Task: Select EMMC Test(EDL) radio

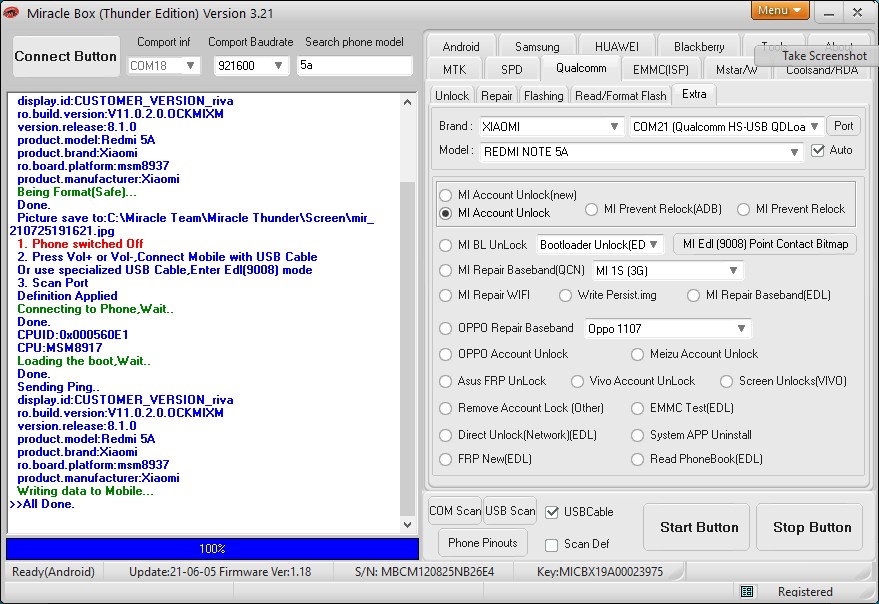Action: (637, 408)
